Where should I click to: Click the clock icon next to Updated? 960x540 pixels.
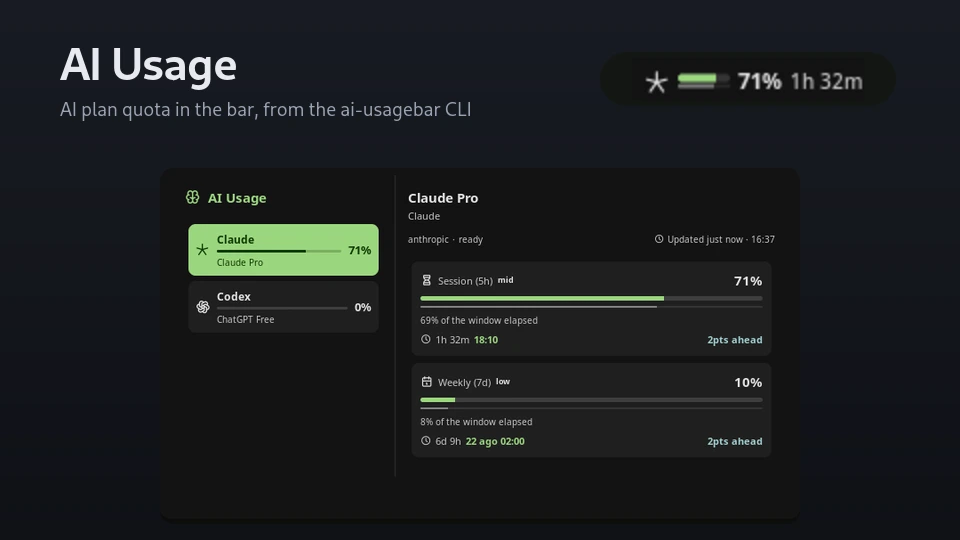coord(659,239)
